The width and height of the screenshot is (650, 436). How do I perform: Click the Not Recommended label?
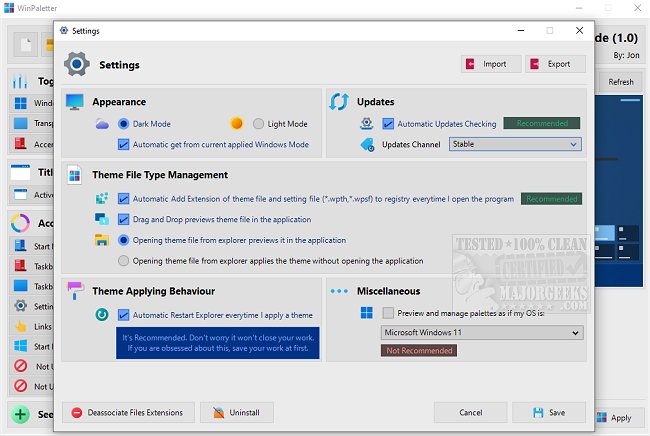(x=419, y=351)
